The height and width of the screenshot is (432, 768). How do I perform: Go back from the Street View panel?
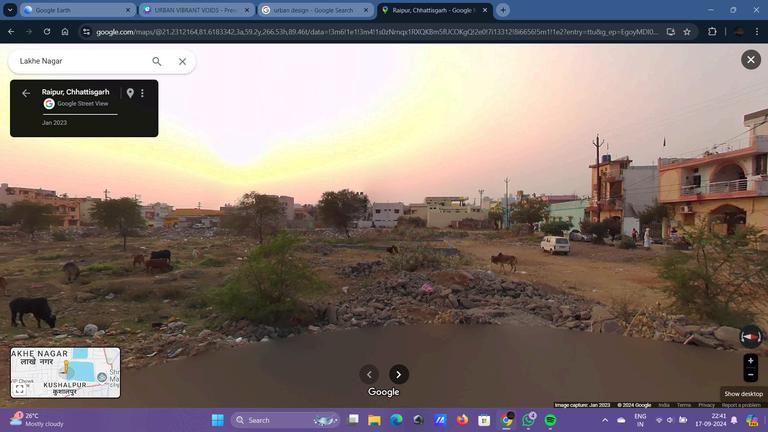click(x=26, y=93)
